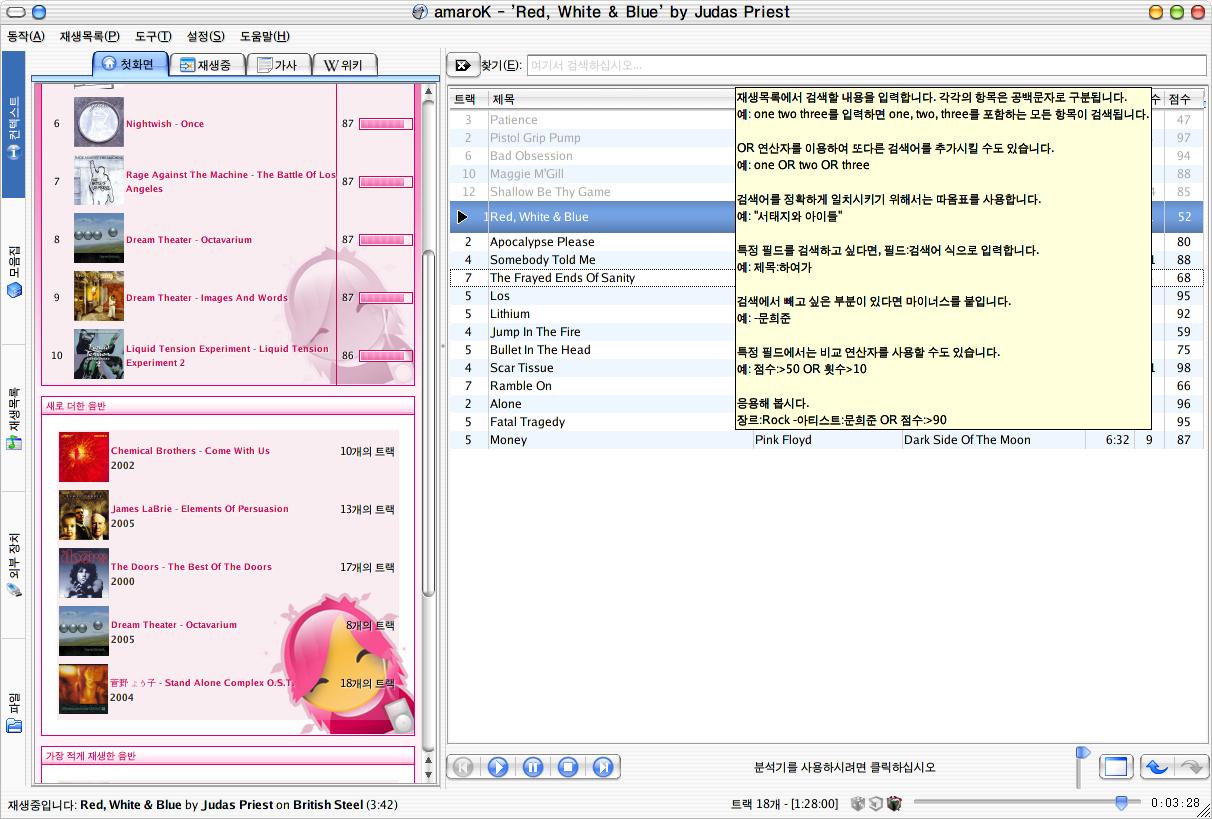Screen dimensions: 1212x819
Task: Click the vertical volume slider handle
Action: [x=1081, y=752]
